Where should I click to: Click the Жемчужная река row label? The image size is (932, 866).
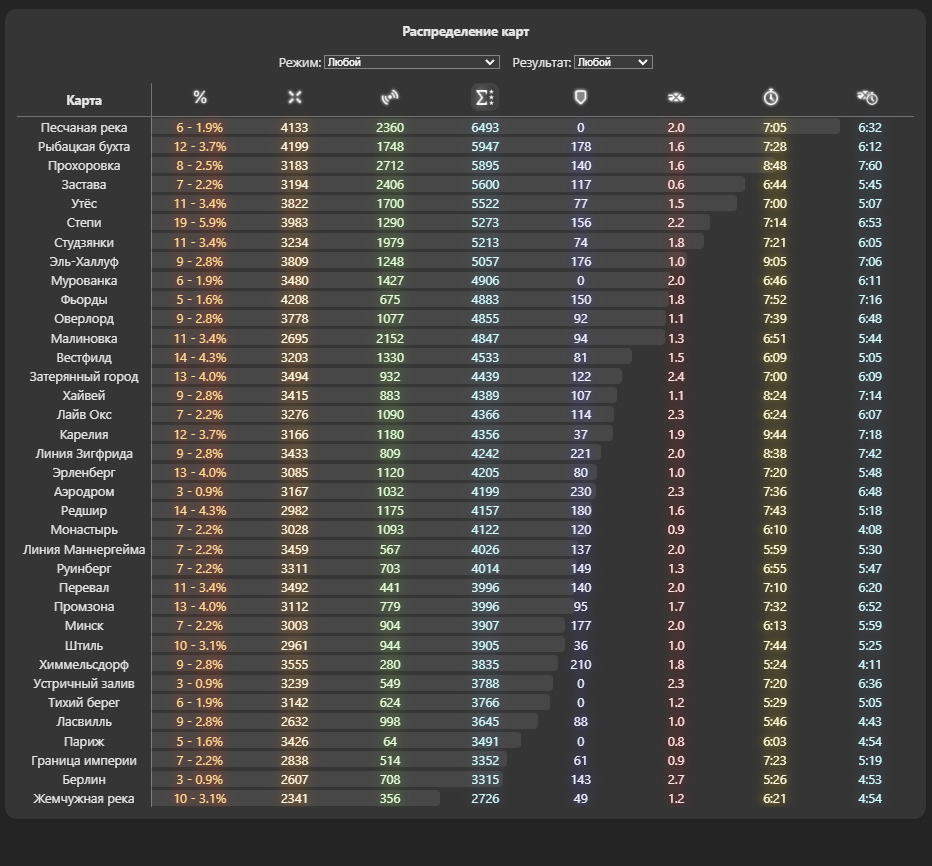click(x=84, y=799)
